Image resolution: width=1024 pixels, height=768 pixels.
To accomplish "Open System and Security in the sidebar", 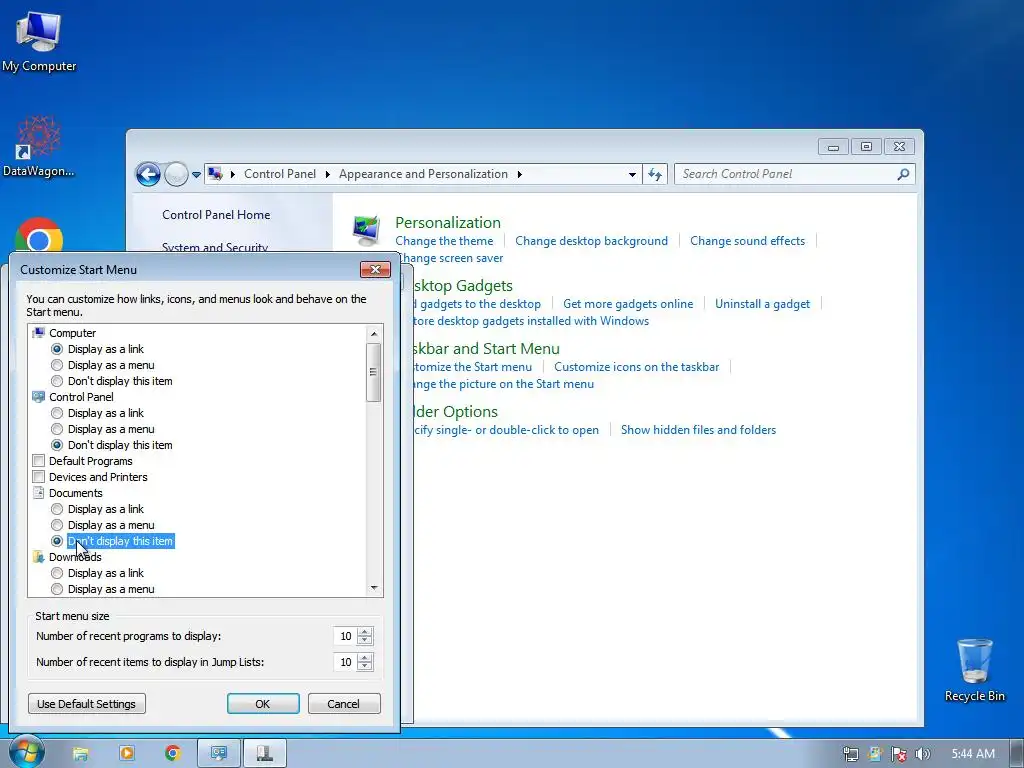I will (215, 247).
